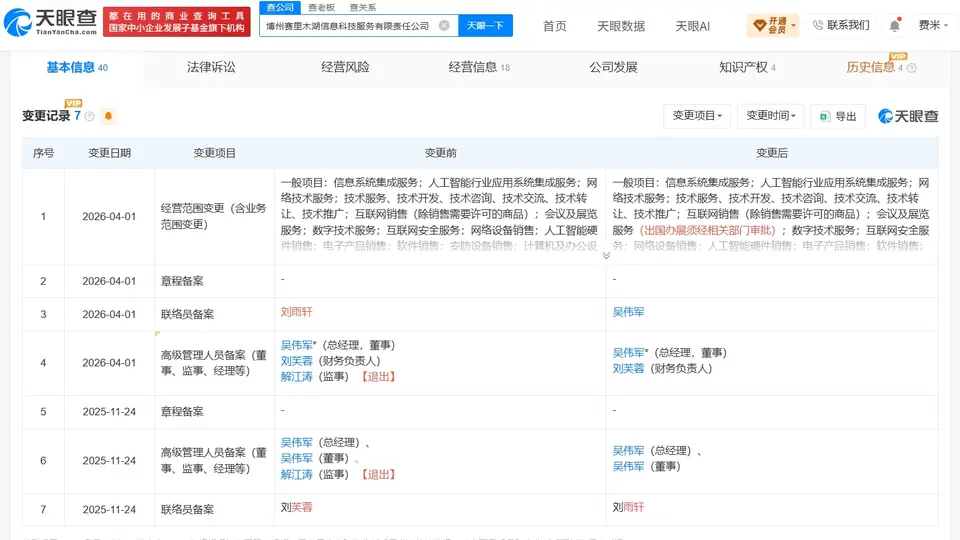Select the 查老板 search mode tab
The image size is (960, 540).
pos(321,7)
